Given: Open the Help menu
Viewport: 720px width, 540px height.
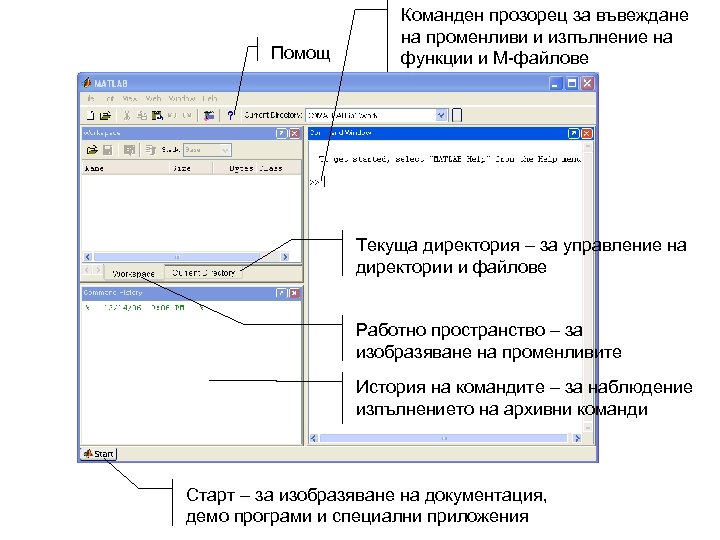Looking at the screenshot, I should (x=209, y=98).
